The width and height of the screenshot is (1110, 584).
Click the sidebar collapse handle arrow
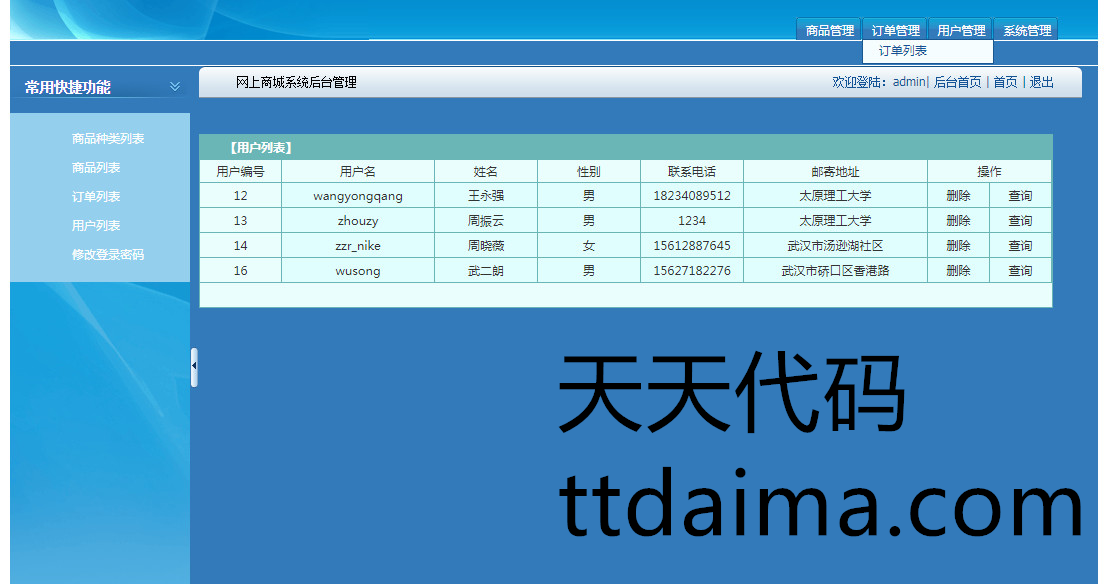(x=194, y=367)
